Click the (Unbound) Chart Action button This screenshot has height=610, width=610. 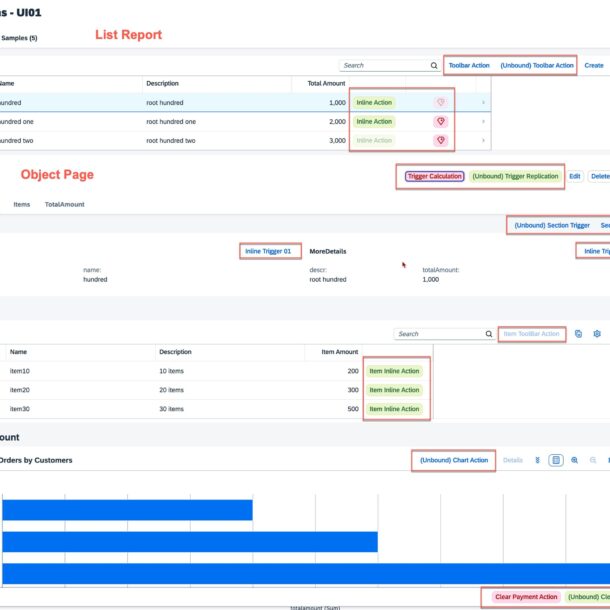pos(454,460)
